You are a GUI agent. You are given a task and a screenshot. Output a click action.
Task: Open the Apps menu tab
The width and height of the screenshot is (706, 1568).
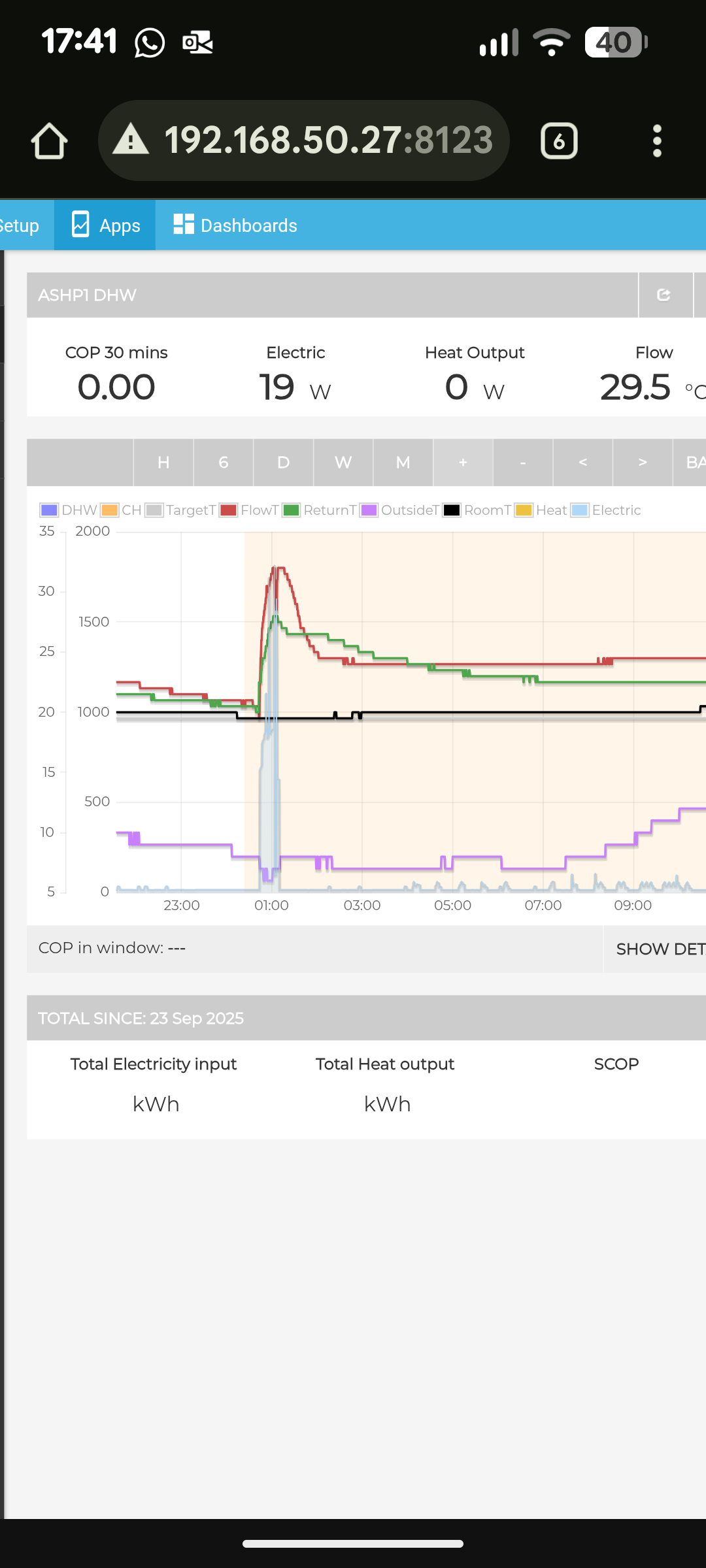(x=105, y=225)
